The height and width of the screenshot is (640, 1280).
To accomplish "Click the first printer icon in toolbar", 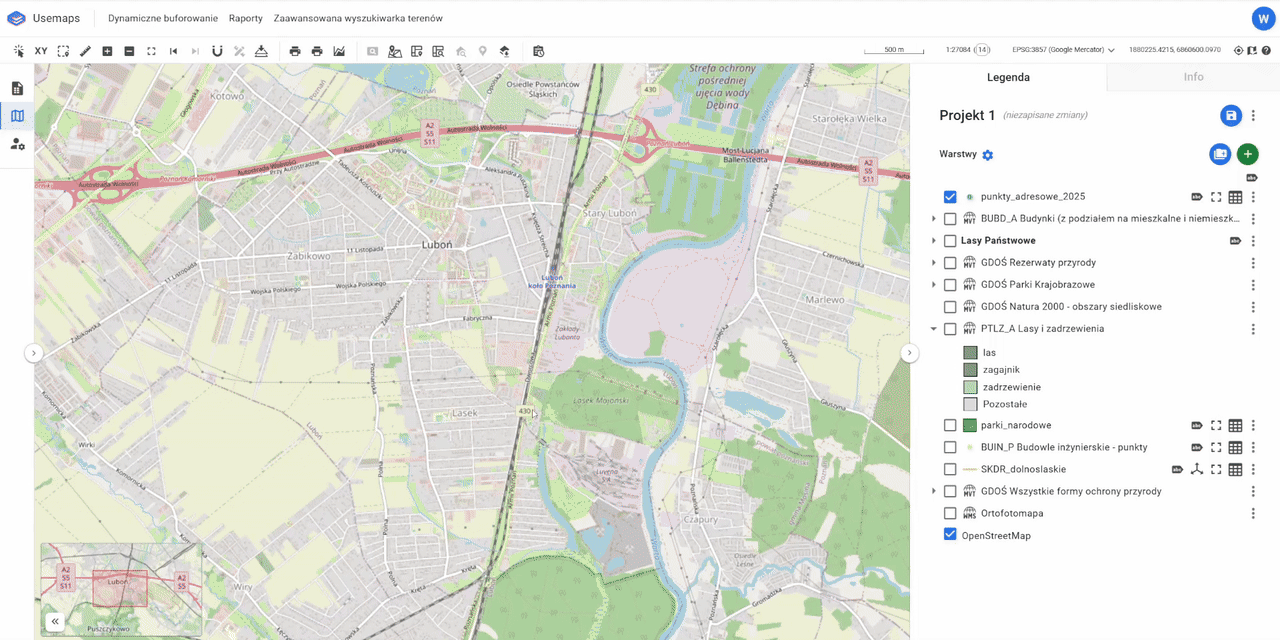I will click(x=295, y=51).
